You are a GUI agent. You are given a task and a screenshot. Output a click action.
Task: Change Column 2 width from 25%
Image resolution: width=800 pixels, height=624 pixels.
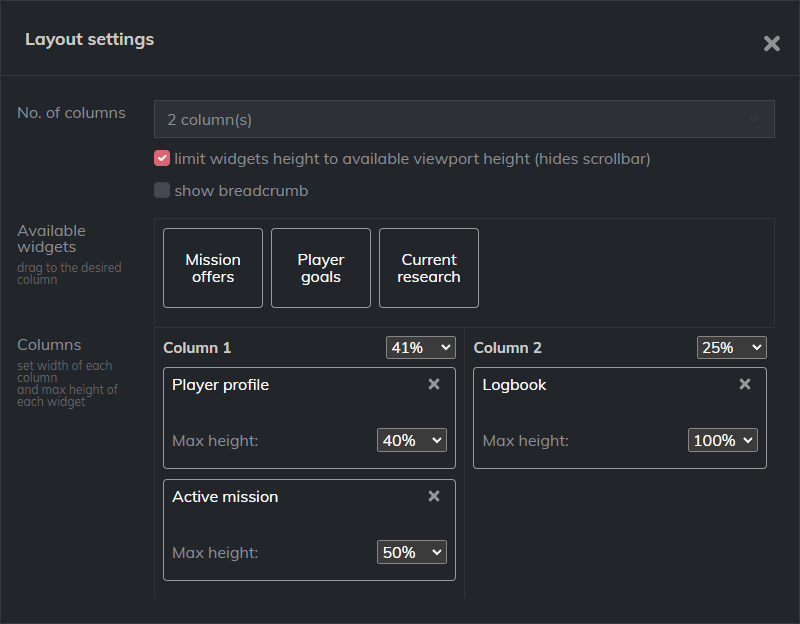[x=731, y=347]
